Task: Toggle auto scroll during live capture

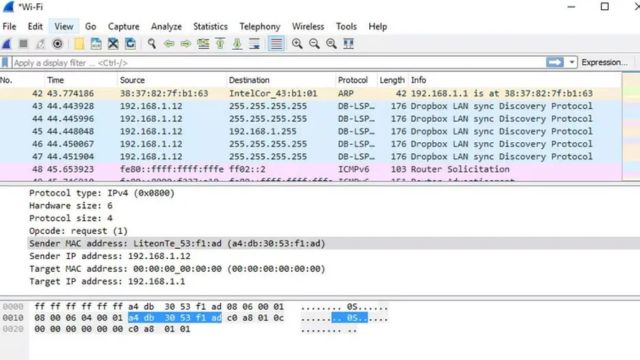Action: [x=254, y=44]
